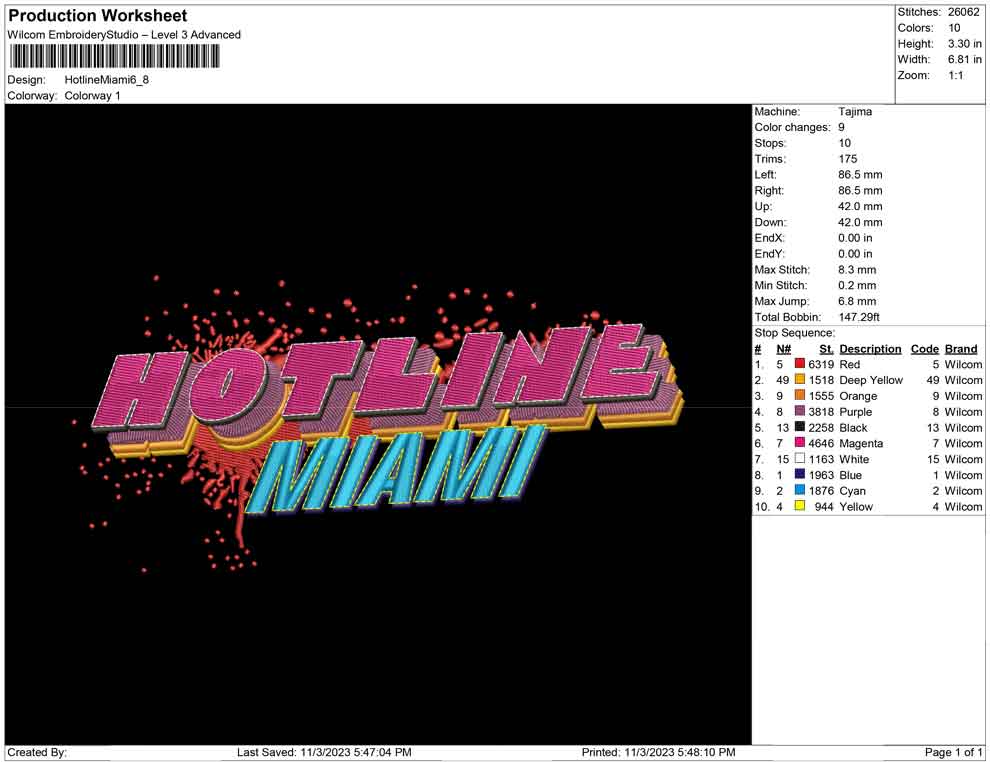This screenshot has width=990, height=762.
Task: Click the Brand column header
Action: 961,349
